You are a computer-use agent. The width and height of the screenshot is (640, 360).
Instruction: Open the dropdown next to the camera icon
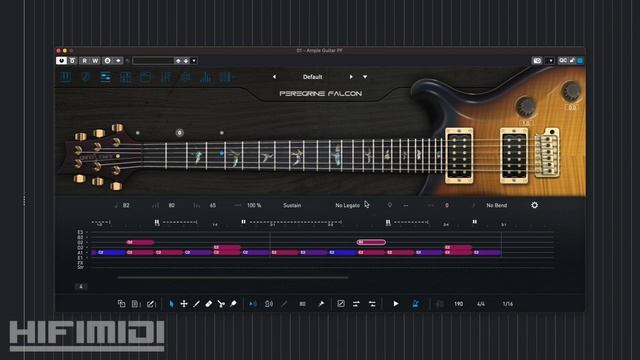[550, 60]
